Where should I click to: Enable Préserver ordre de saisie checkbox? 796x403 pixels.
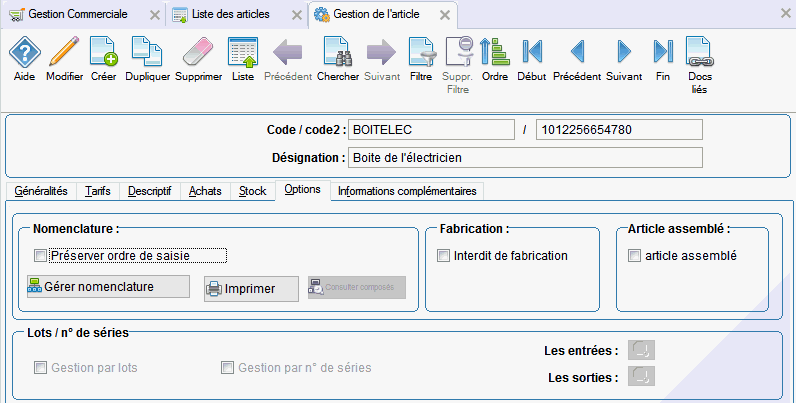point(41,256)
